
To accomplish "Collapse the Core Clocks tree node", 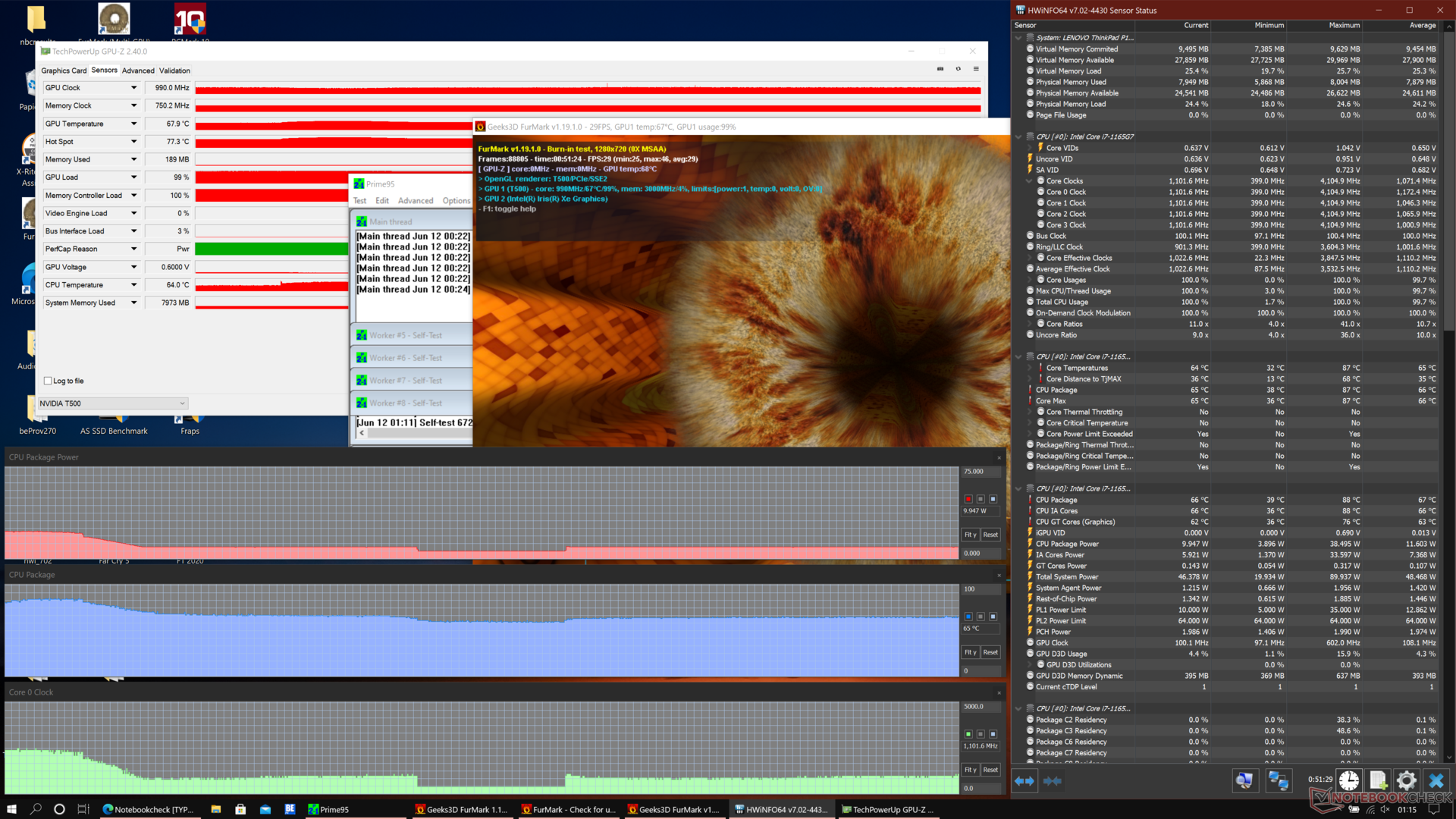I will 1029,181.
